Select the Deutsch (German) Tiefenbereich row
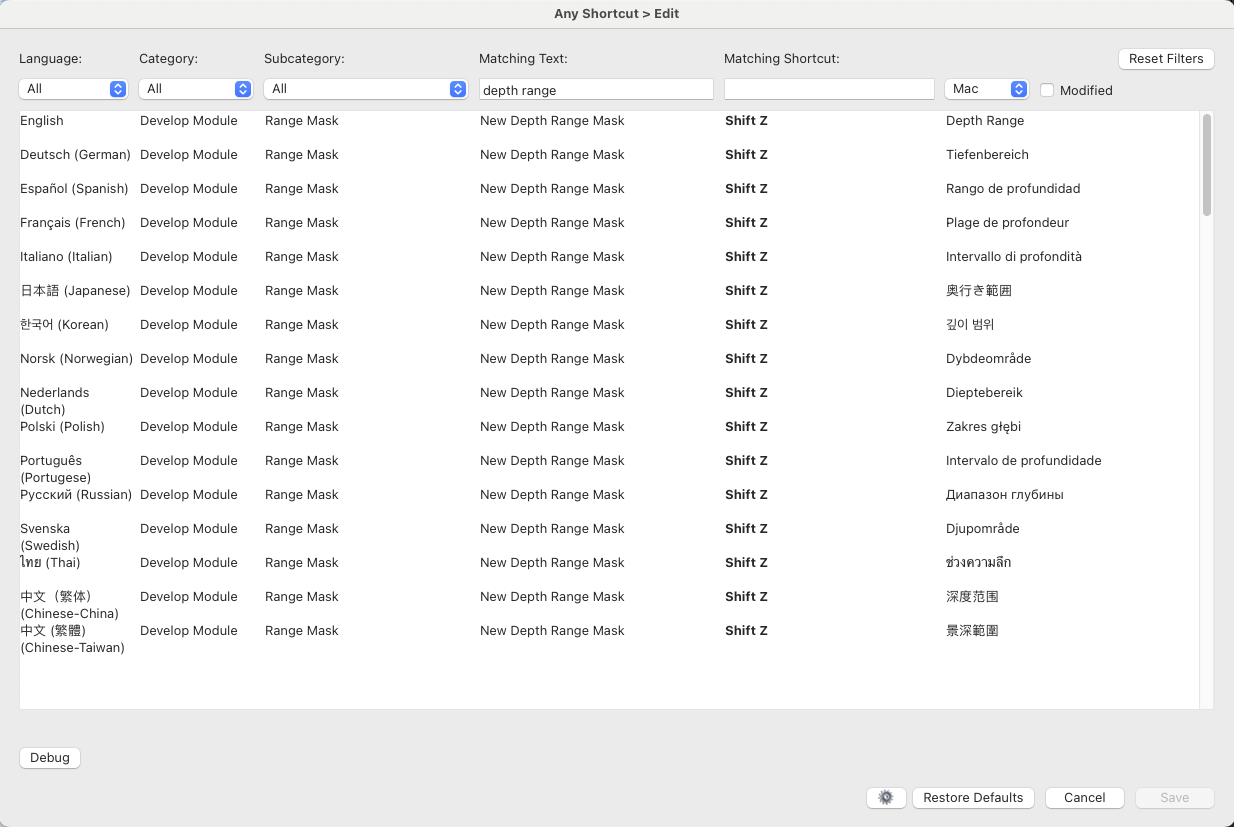1234x827 pixels. click(600, 154)
